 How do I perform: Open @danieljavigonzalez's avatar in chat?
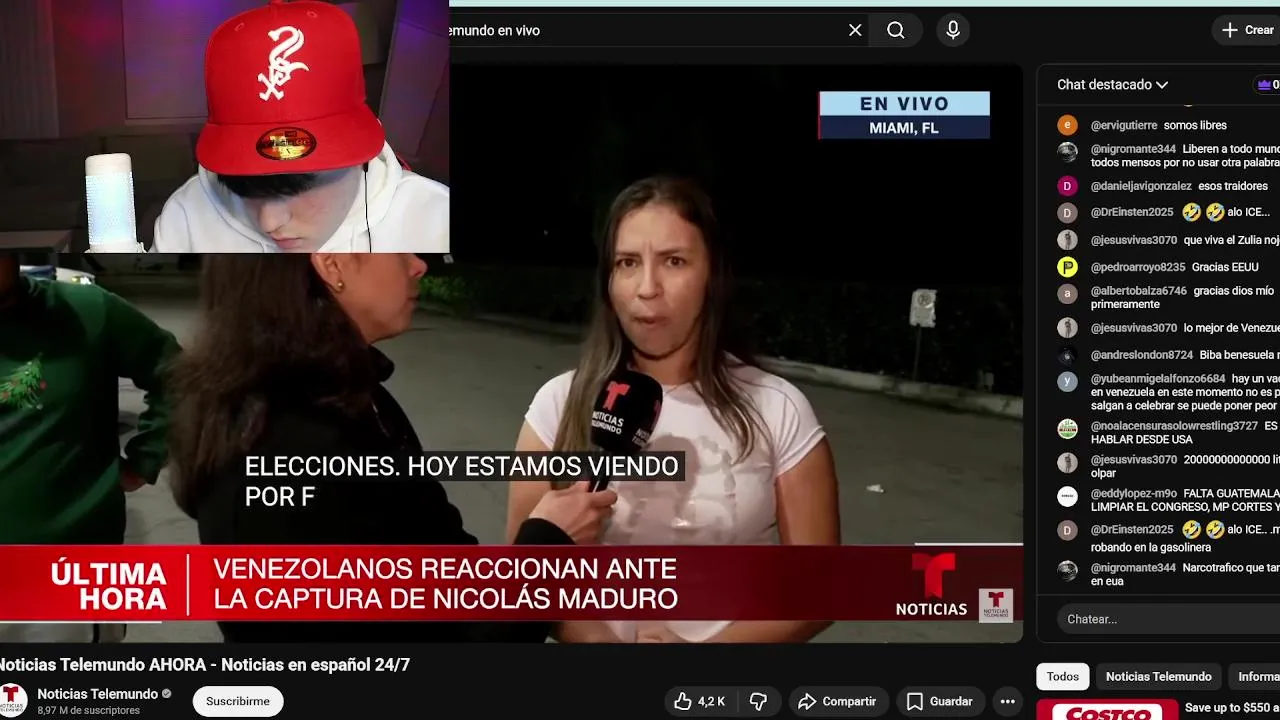pos(1068,186)
